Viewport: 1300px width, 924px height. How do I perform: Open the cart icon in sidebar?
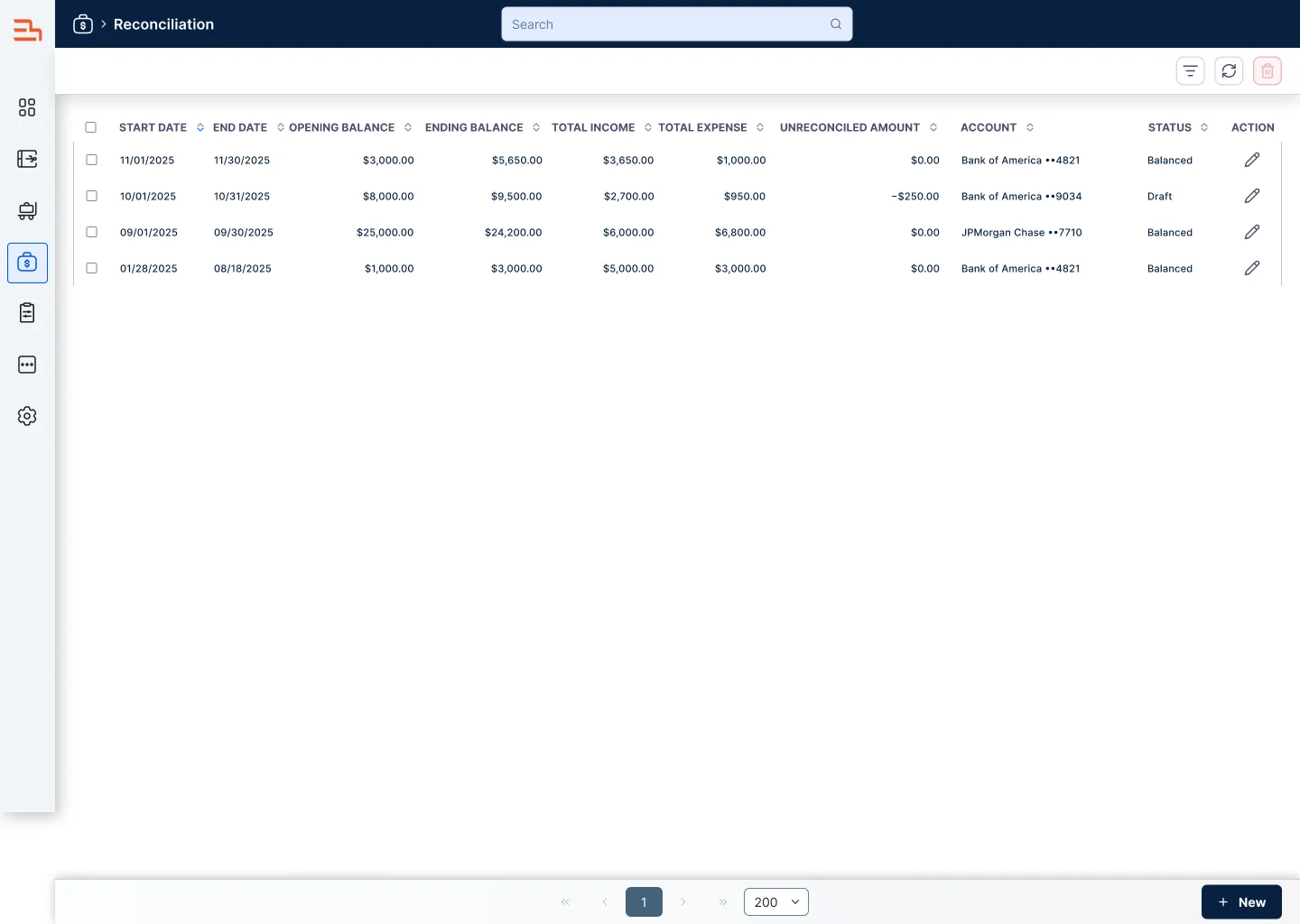pyautogui.click(x=27, y=211)
